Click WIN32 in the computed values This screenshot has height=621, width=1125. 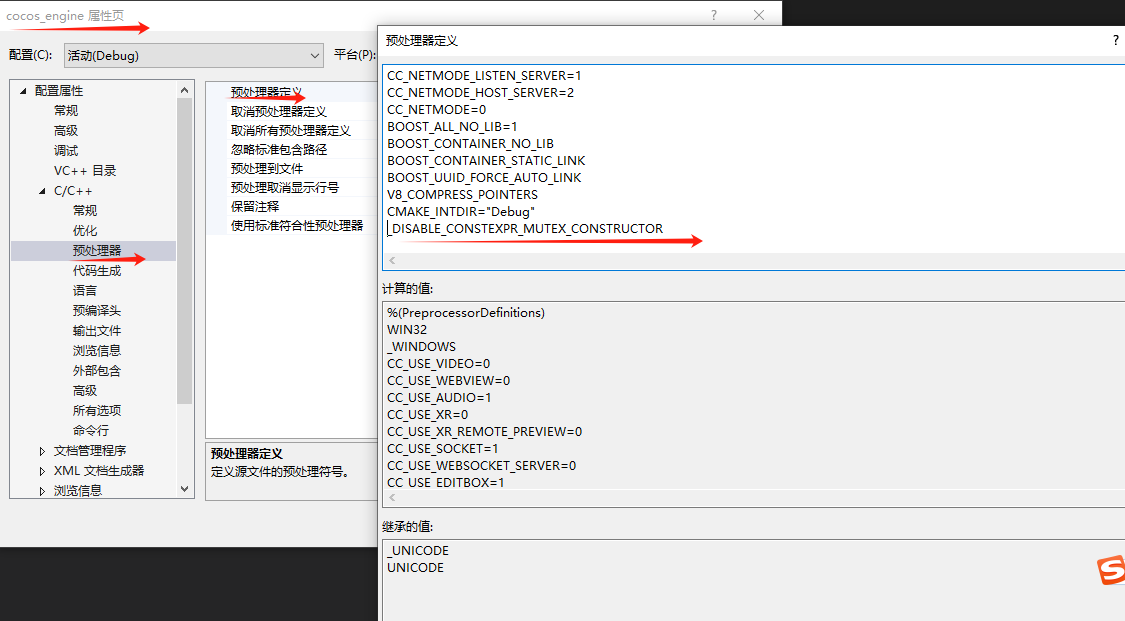click(x=407, y=330)
